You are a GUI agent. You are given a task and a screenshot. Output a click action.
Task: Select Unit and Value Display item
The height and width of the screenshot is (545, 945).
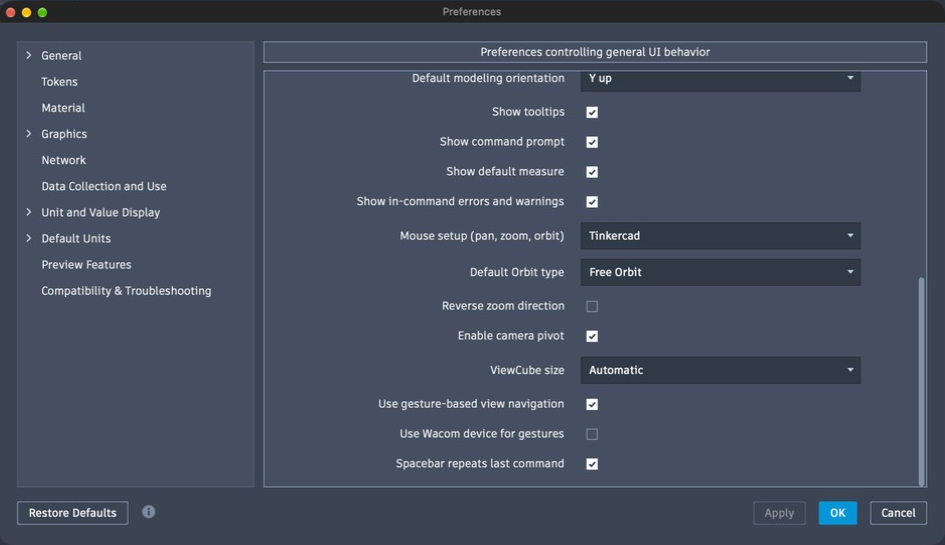pos(101,212)
